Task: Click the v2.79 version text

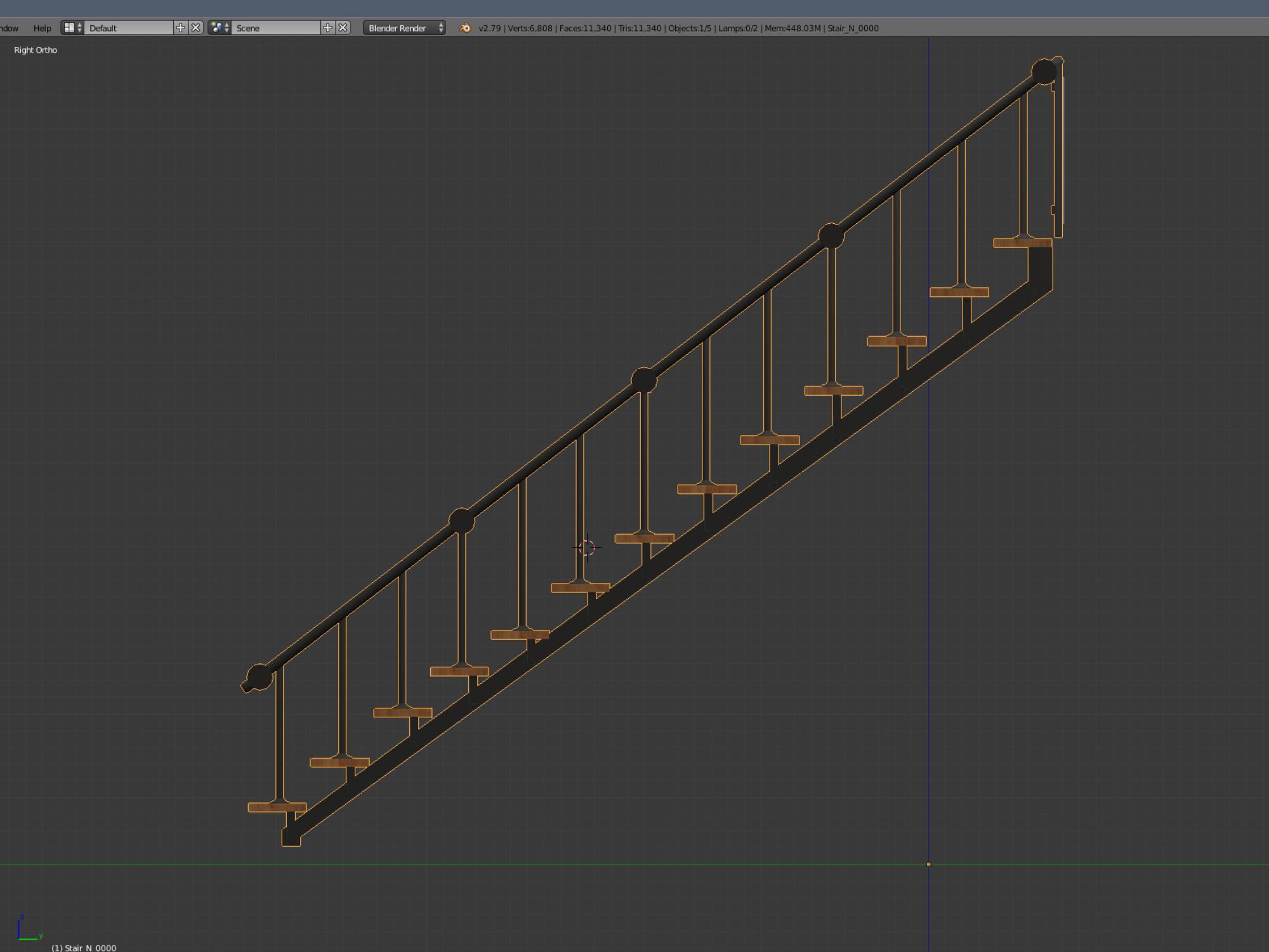Action: point(490,28)
